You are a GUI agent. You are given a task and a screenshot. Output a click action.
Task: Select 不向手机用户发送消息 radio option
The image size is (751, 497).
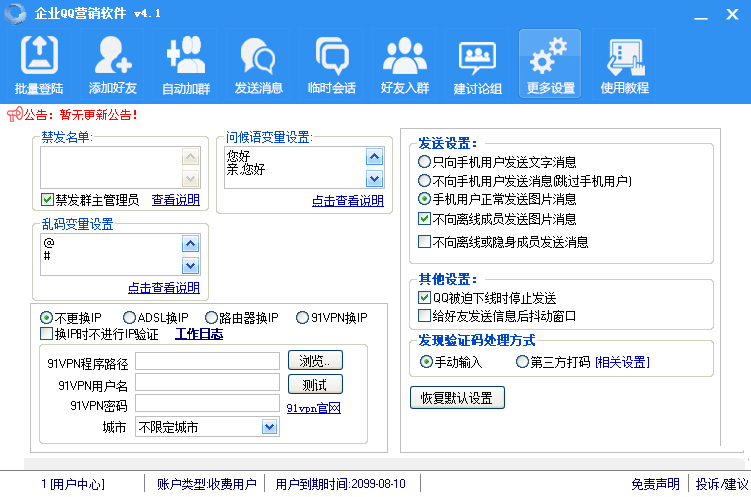(424, 181)
